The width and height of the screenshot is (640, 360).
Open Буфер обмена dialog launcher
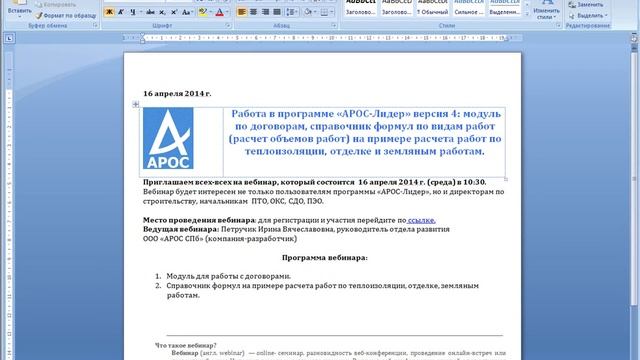pyautogui.click(x=95, y=25)
